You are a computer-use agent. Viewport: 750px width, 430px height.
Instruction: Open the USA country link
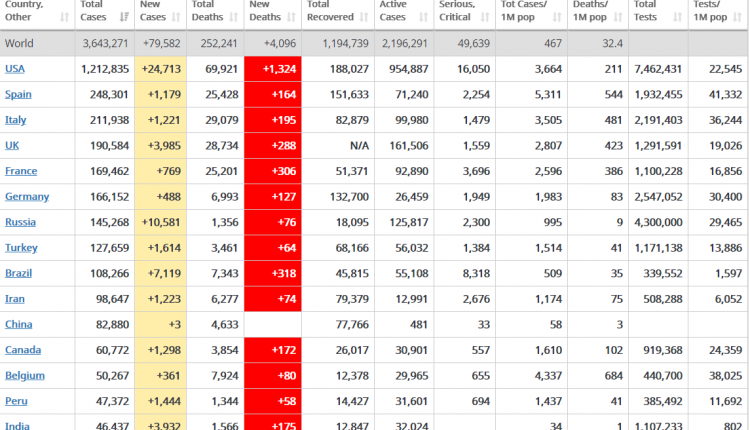point(15,69)
